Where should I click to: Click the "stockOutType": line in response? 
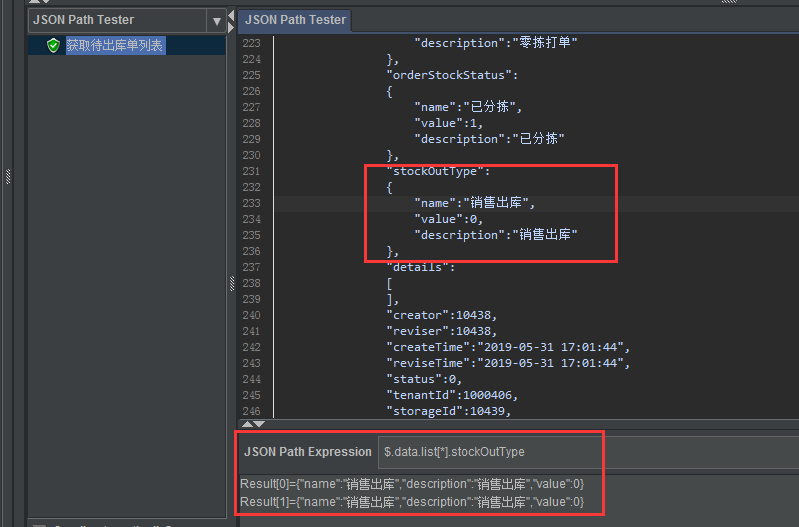click(438, 171)
